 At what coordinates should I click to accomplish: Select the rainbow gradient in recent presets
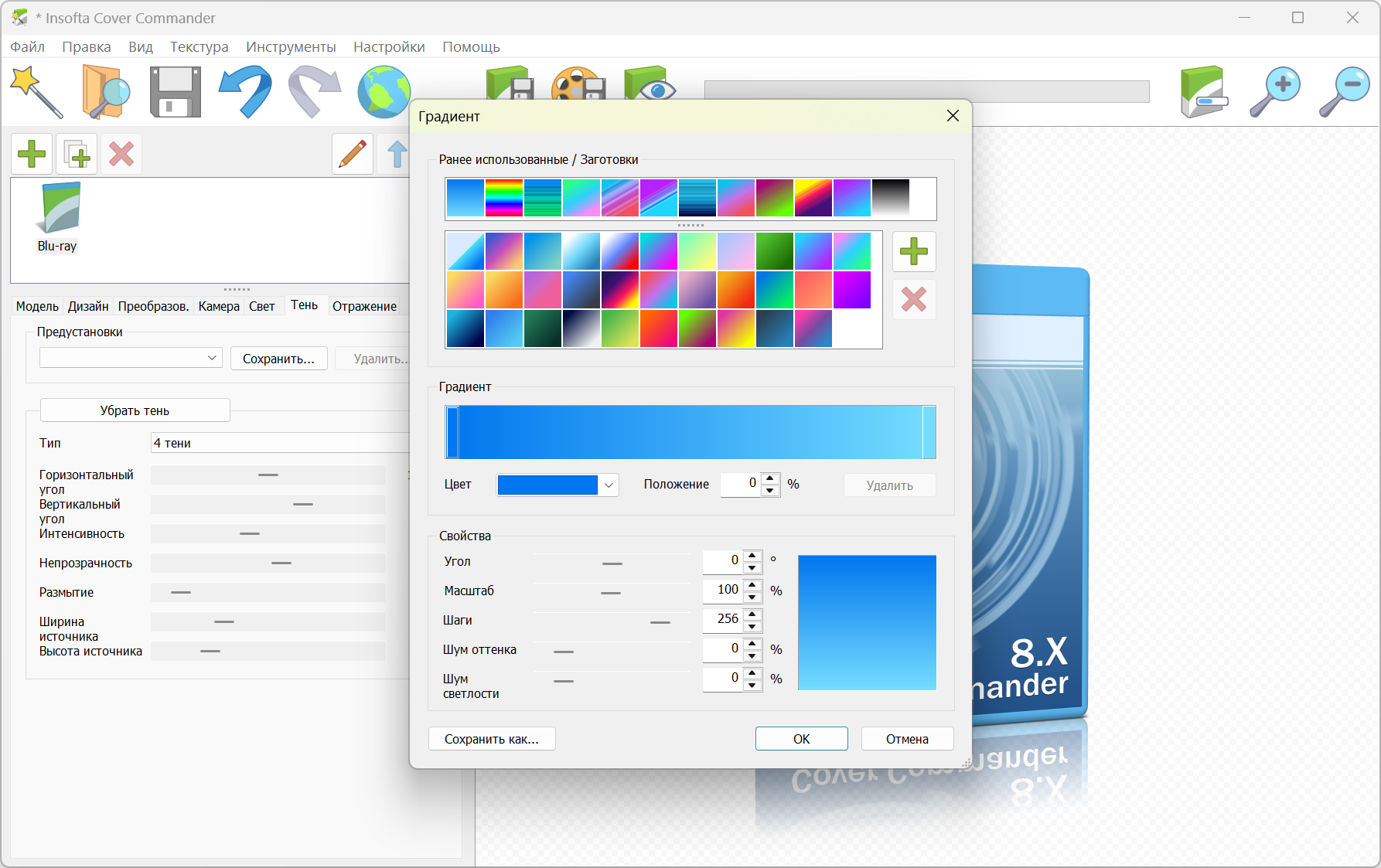point(503,198)
